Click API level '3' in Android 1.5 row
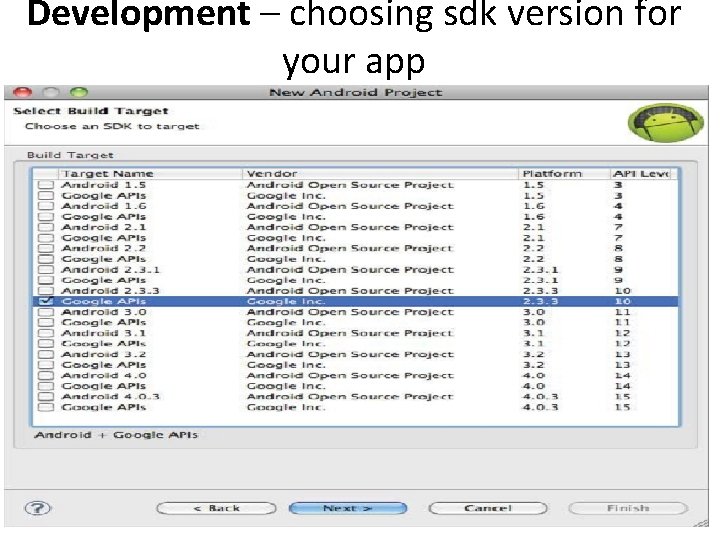 point(618,185)
